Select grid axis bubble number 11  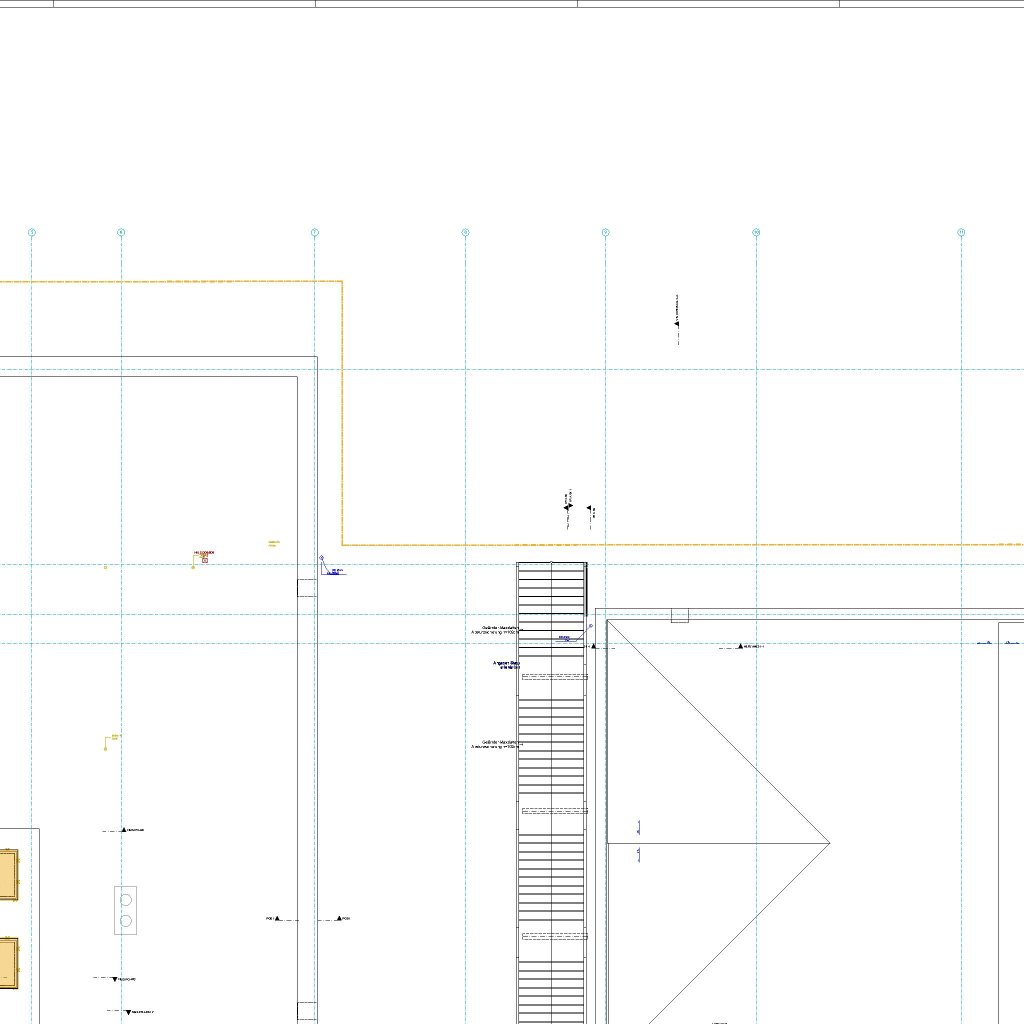click(x=961, y=233)
